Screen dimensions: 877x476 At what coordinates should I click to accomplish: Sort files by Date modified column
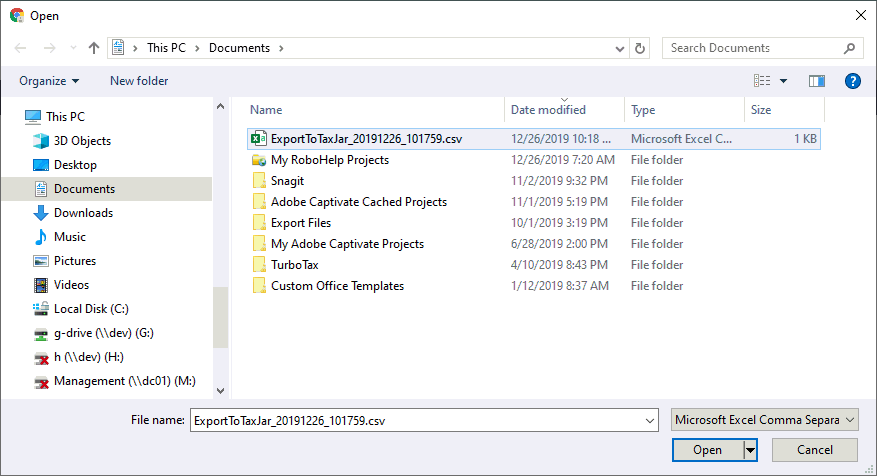[x=548, y=110]
